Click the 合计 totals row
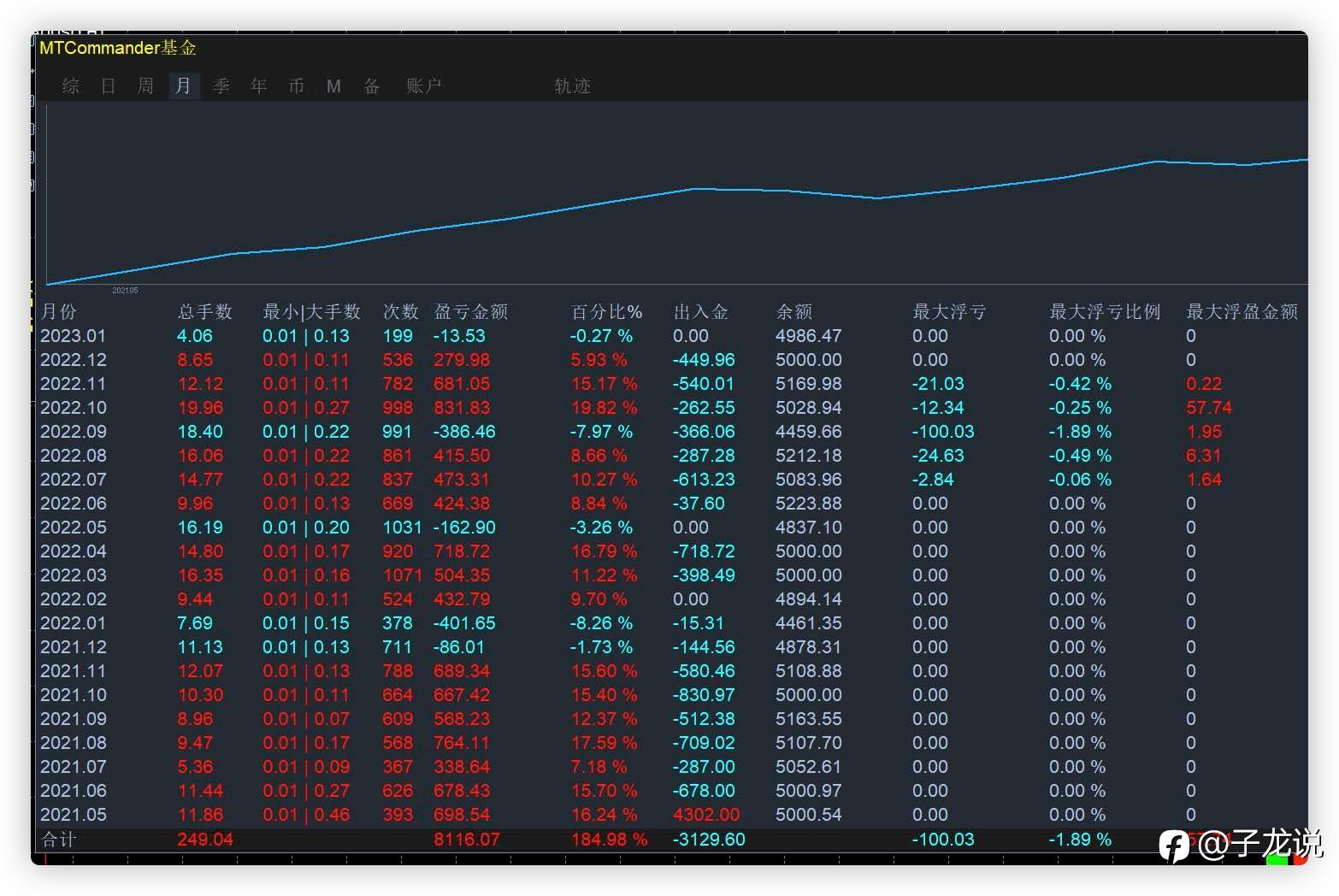Screen dimensions: 1339x896 (x=59, y=840)
